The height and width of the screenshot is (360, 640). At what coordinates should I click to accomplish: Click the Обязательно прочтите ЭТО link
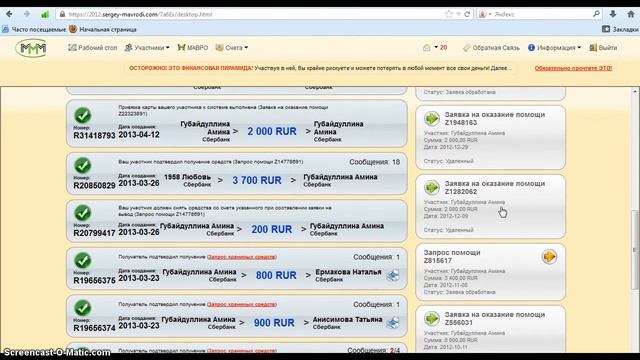coord(573,68)
